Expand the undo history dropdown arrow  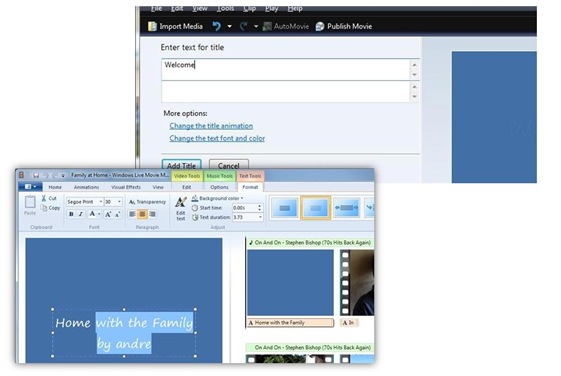point(229,26)
